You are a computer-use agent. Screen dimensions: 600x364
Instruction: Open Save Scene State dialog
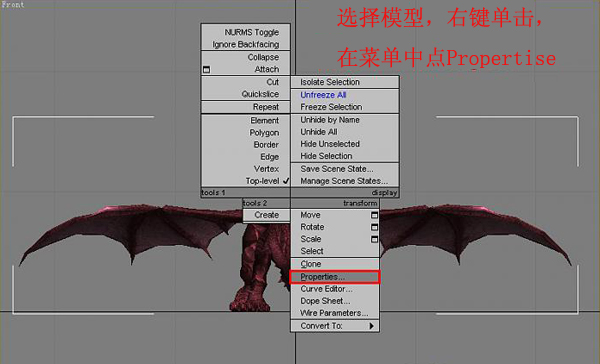(337, 169)
